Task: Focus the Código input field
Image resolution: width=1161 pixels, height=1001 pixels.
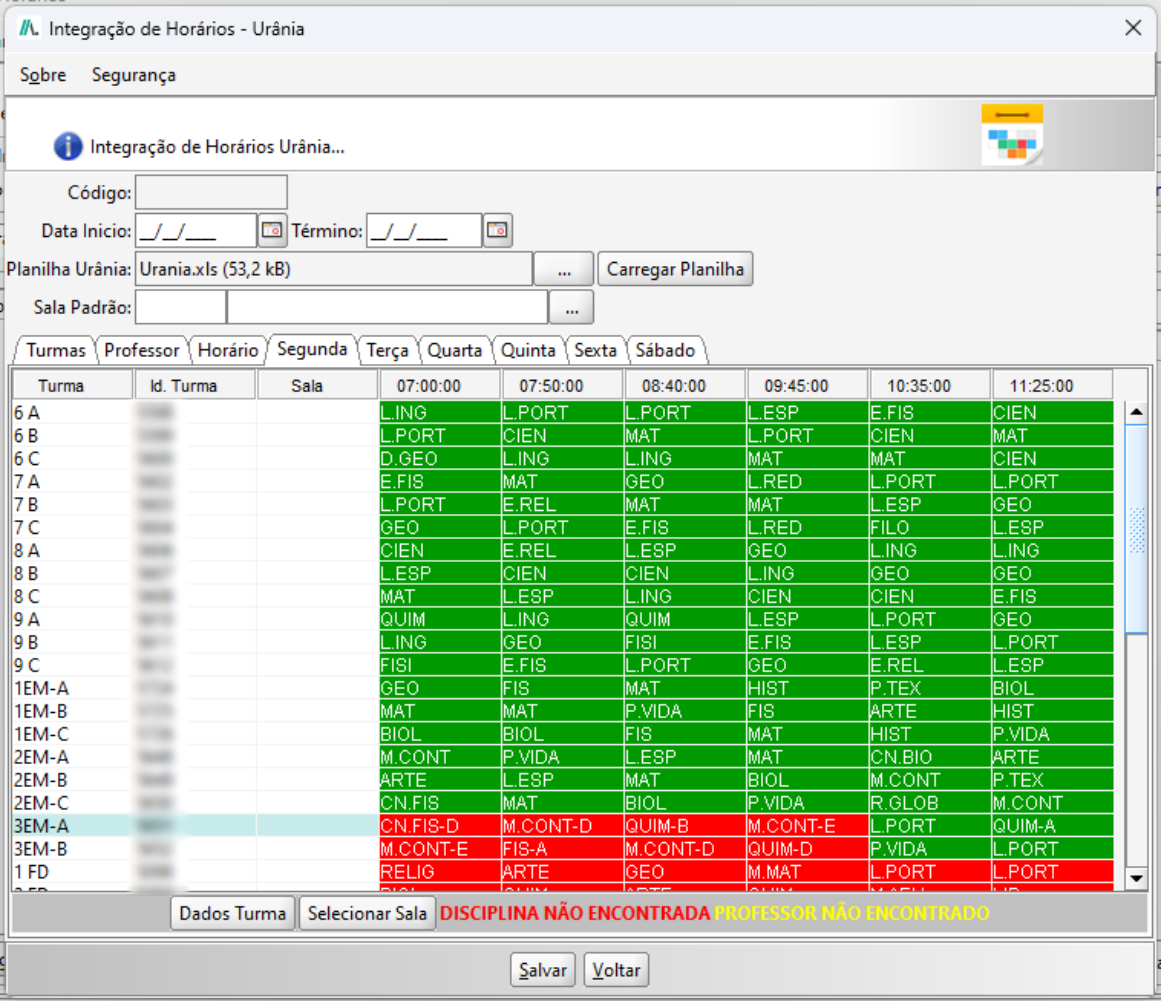Action: (x=211, y=192)
